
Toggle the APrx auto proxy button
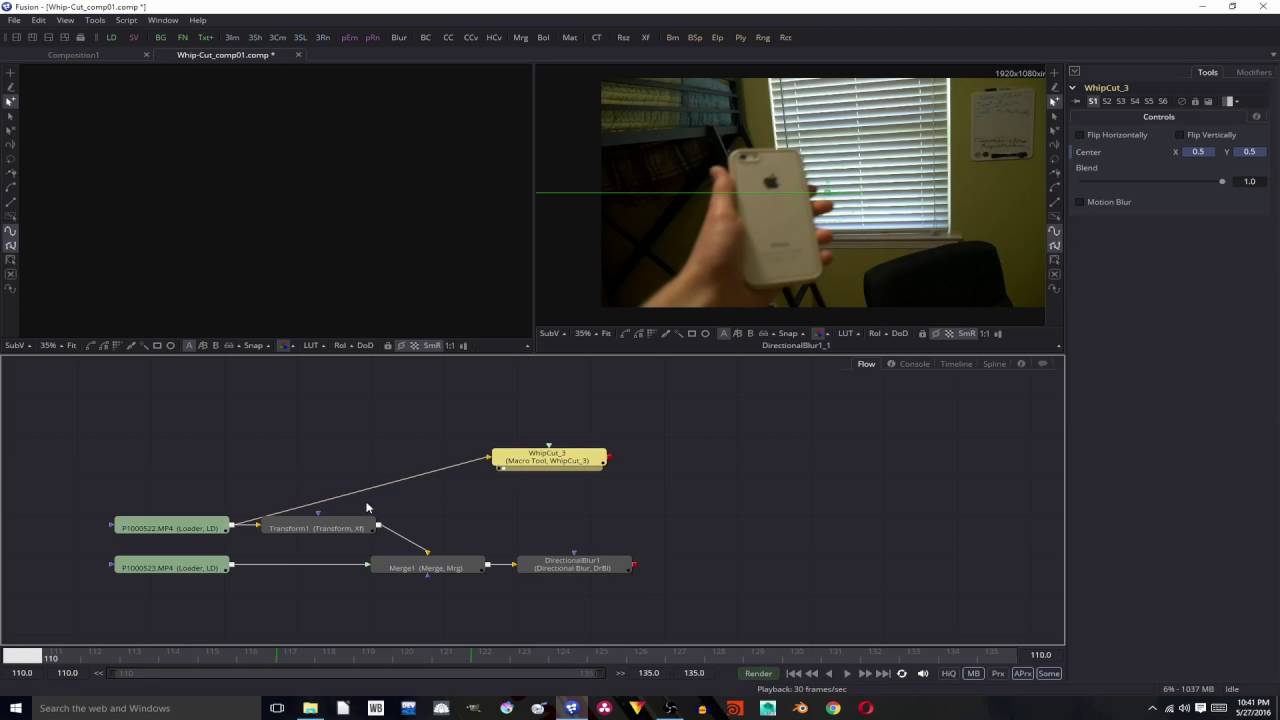[1023, 674]
